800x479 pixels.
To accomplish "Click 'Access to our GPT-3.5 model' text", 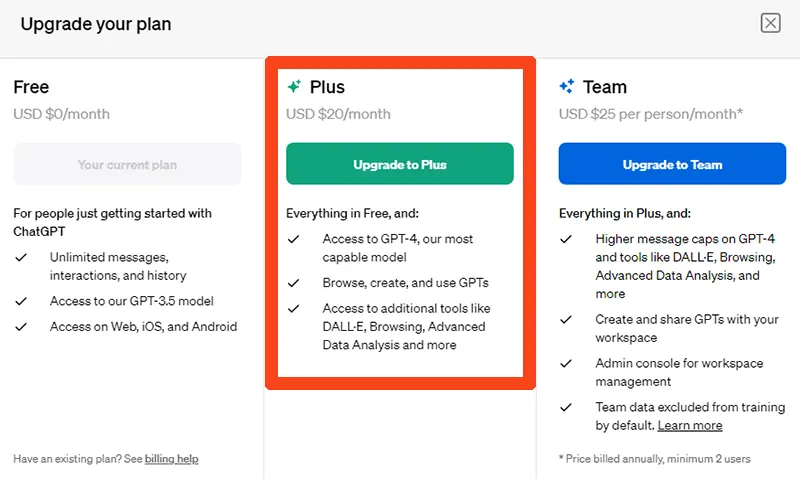I will pyautogui.click(x=132, y=301).
